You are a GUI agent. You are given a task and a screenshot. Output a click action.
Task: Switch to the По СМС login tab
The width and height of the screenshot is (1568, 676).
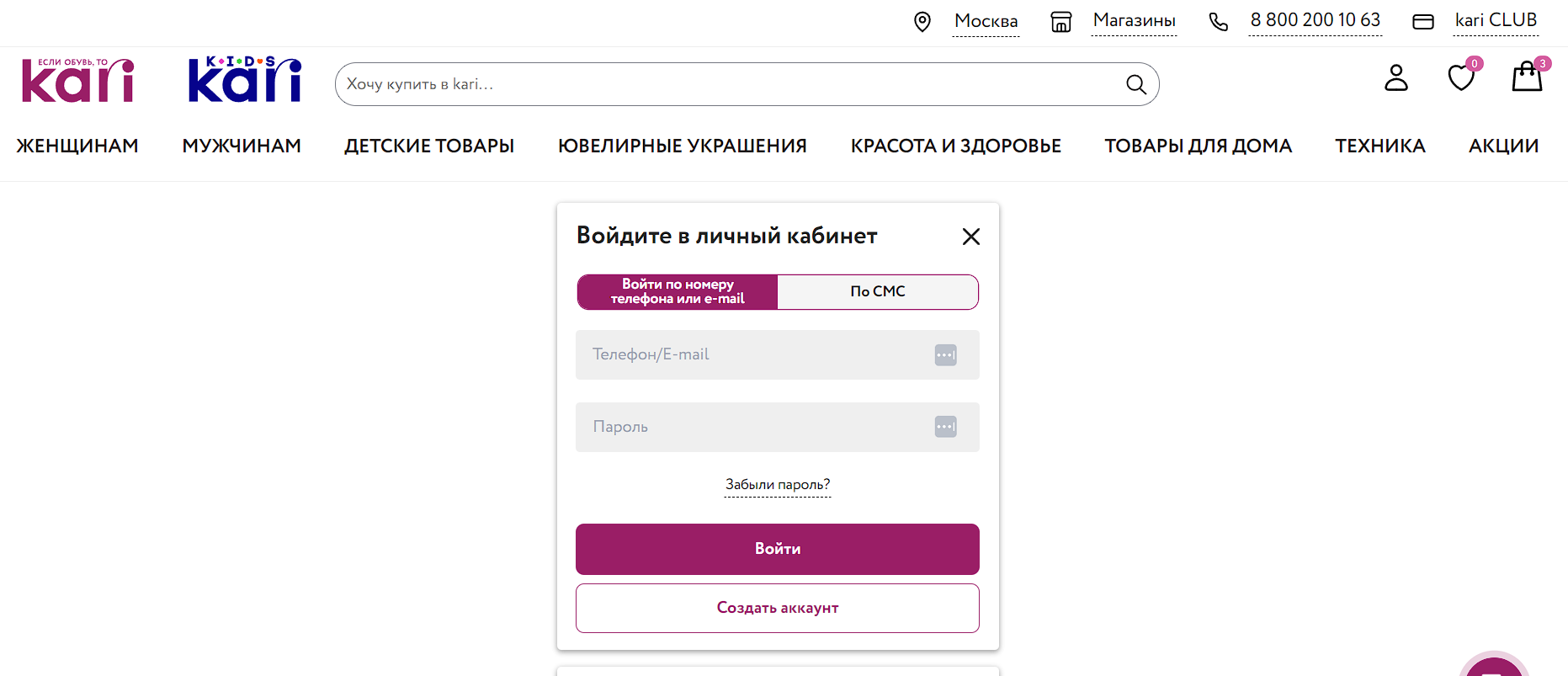coord(877,292)
